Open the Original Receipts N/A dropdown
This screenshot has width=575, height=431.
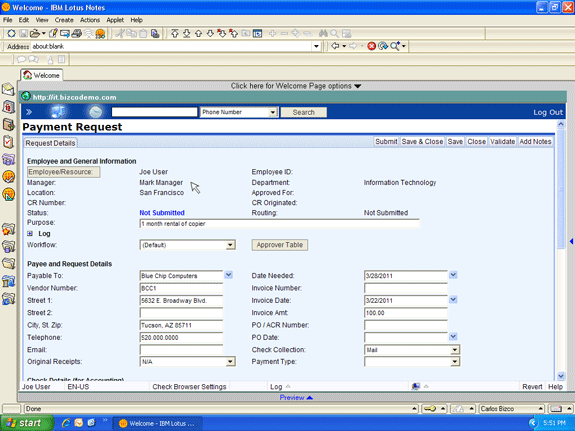click(x=230, y=362)
